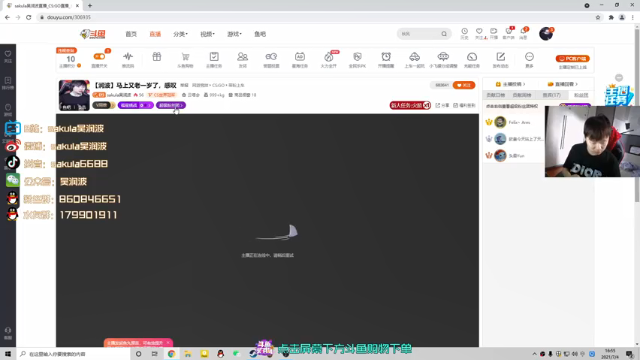Switch to the 贵宾(17) tab
The width and height of the screenshot is (640, 360).
coord(551,95)
